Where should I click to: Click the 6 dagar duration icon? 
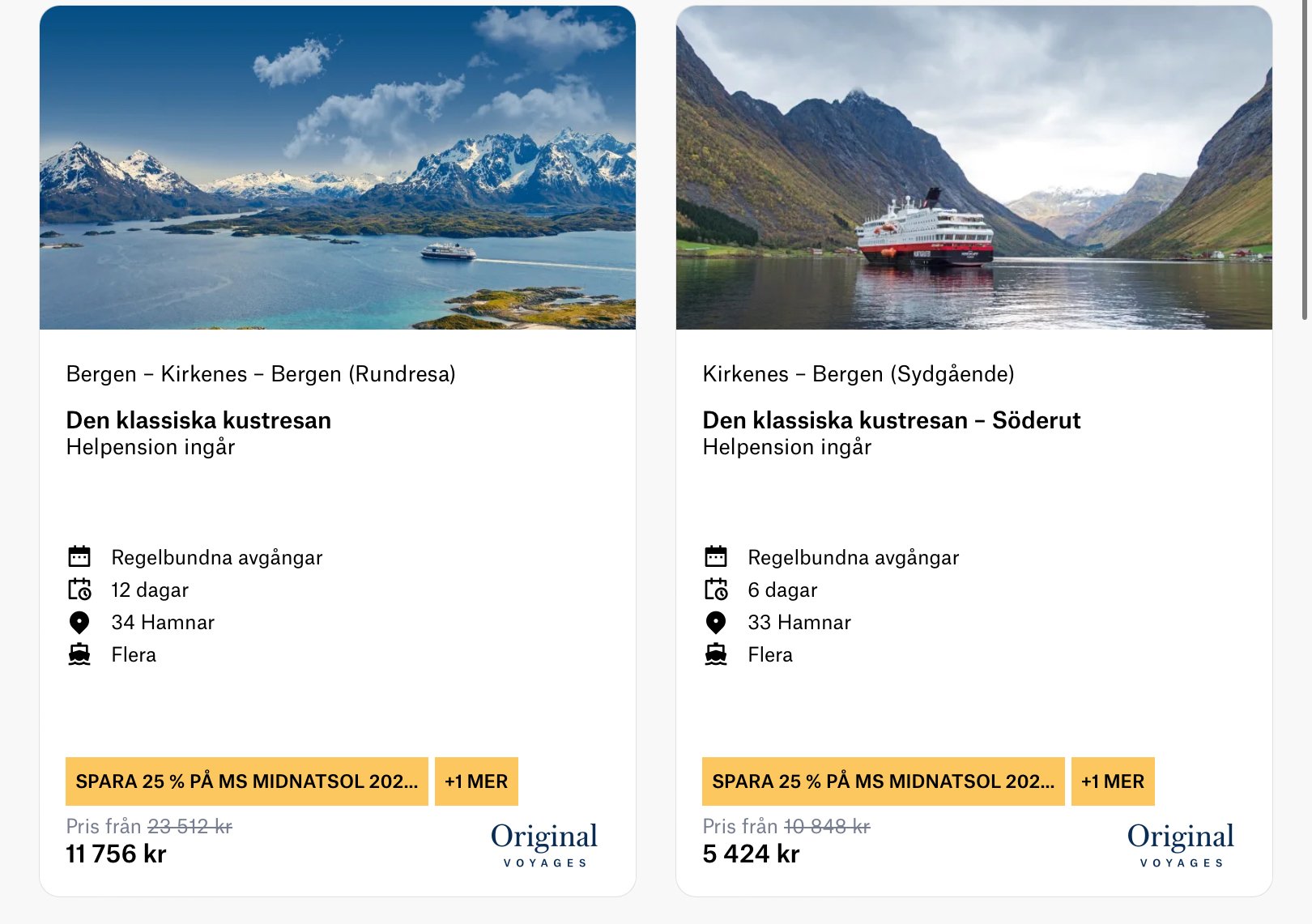(716, 590)
